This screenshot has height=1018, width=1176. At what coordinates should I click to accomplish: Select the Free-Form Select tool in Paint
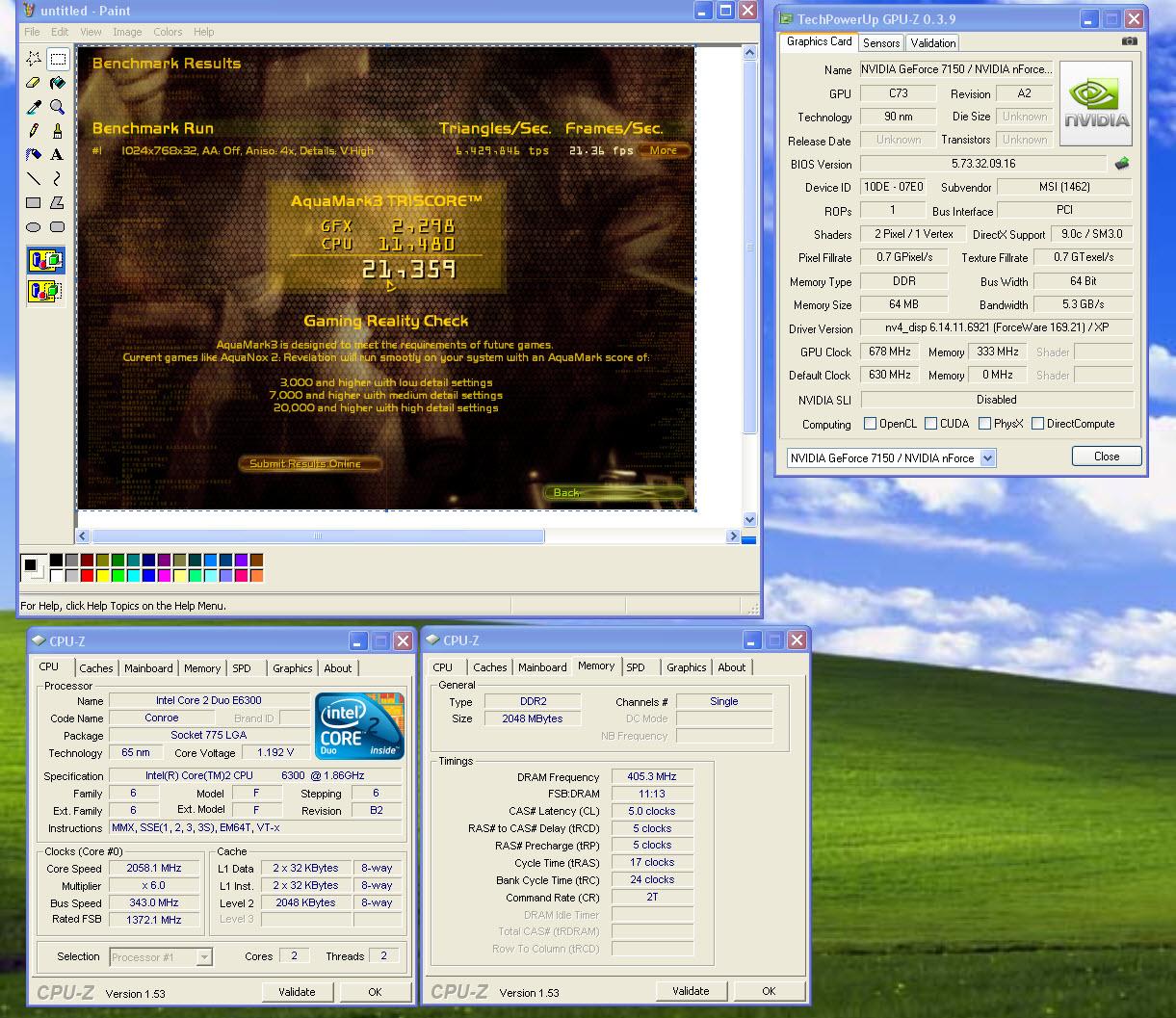click(x=34, y=59)
